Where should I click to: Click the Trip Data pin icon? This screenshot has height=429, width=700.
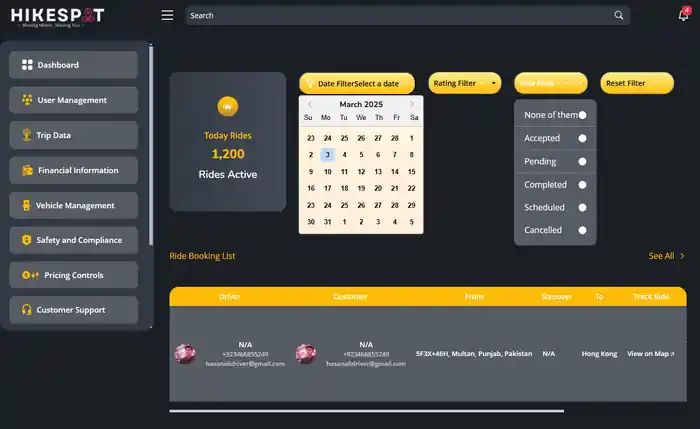click(27, 135)
